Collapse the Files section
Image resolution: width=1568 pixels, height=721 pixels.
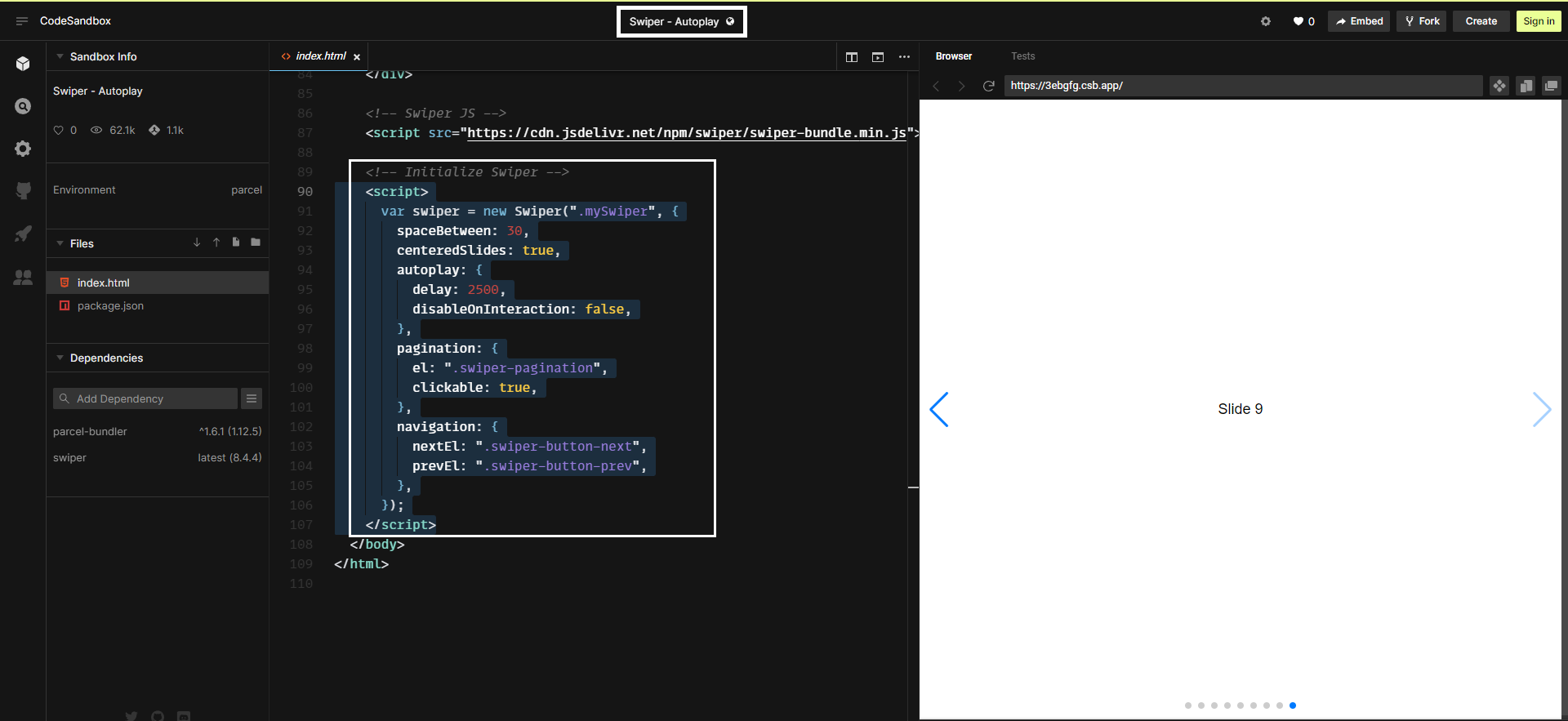(60, 243)
